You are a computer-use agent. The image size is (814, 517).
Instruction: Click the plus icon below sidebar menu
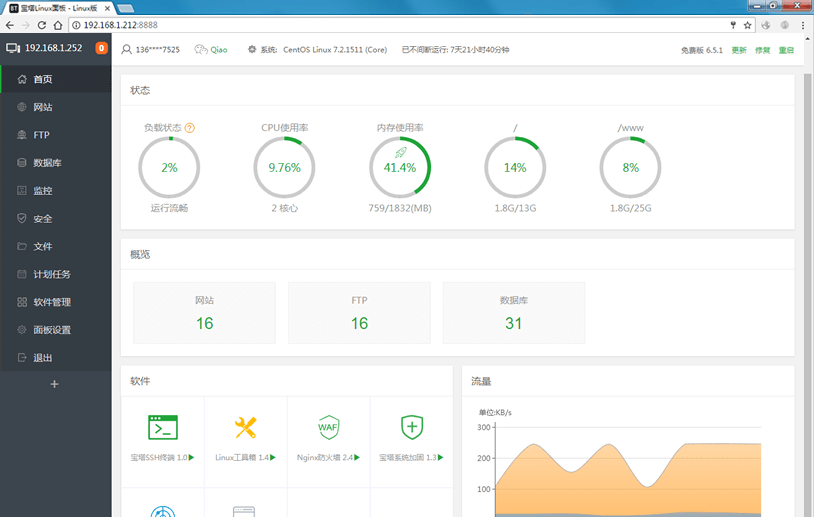tap(55, 384)
